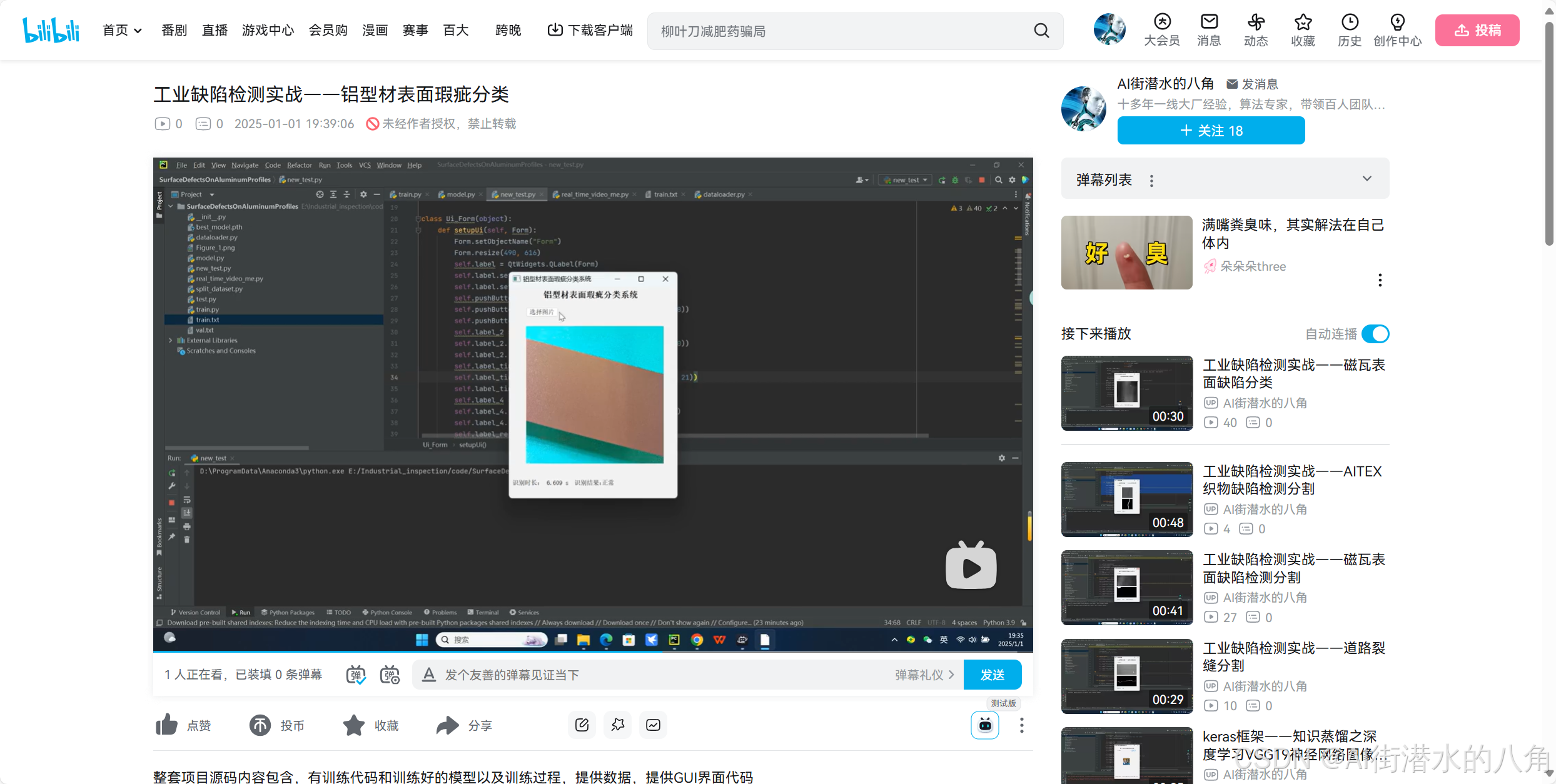Open the 游戏中心 navigation item
Viewport: 1556px width, 784px height.
tap(268, 30)
